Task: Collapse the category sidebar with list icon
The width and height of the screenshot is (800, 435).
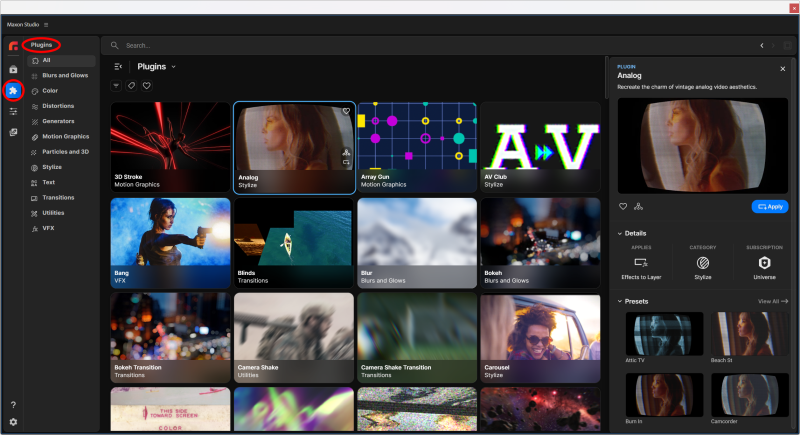Action: (x=118, y=66)
